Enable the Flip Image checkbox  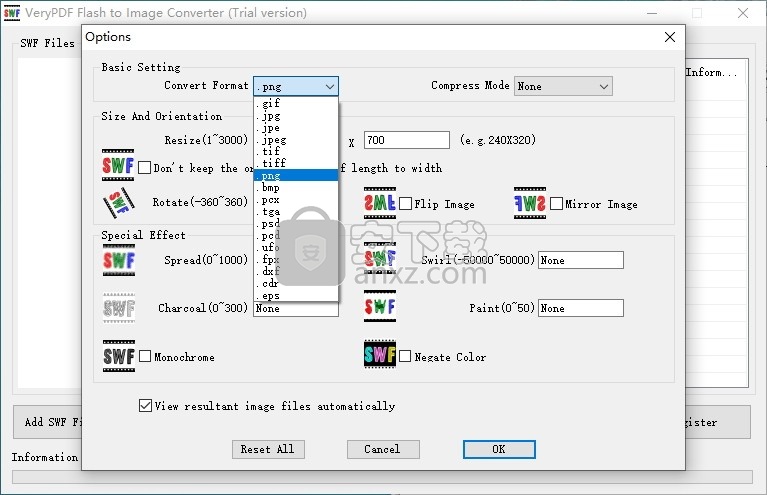406,203
